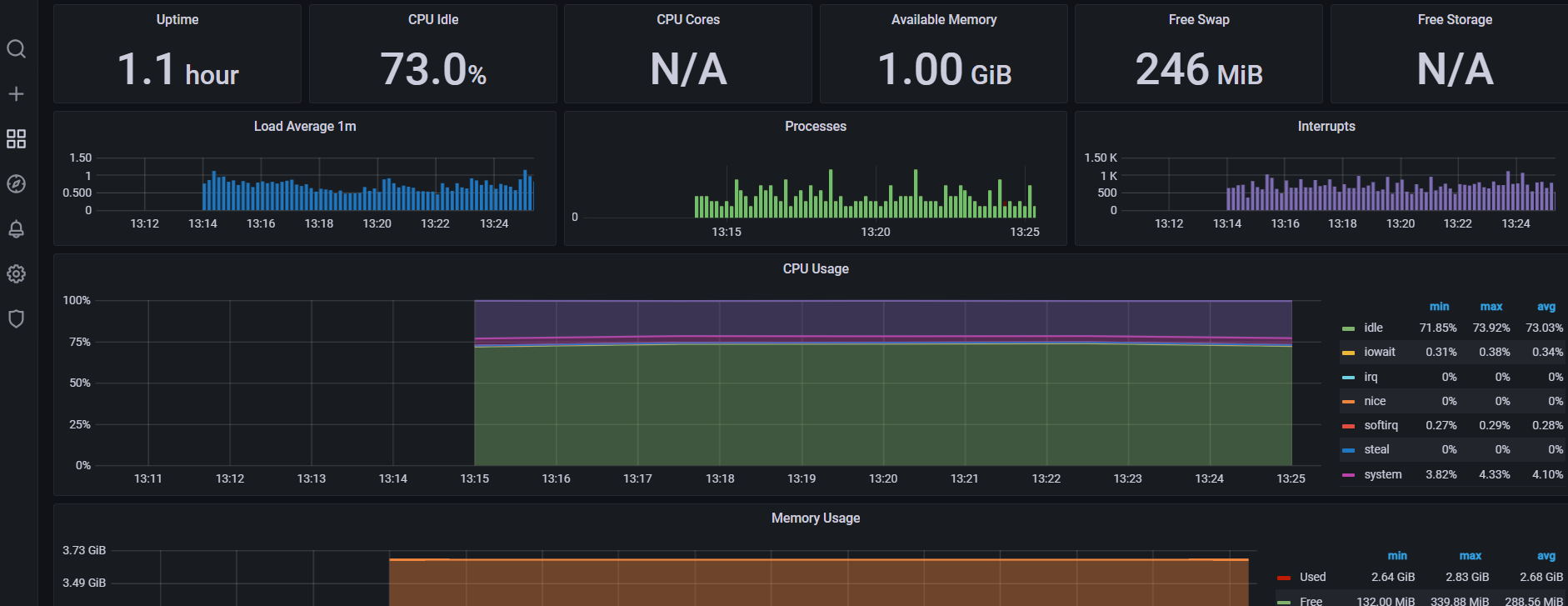Open the CPU Idle panel title menu
This screenshot has width=1568, height=606.
433,19
